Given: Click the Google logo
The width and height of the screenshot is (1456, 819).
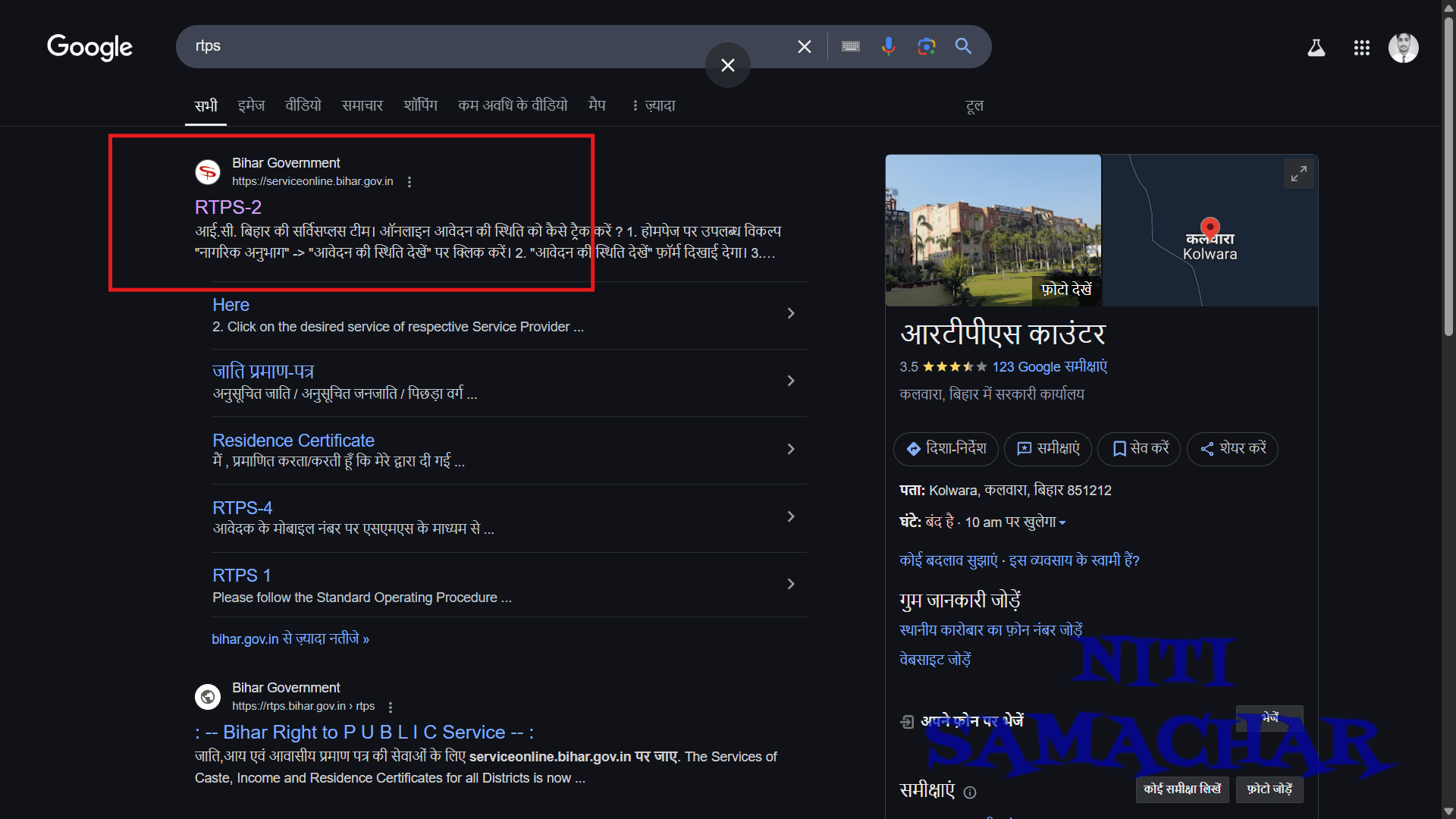Looking at the screenshot, I should pos(89,47).
